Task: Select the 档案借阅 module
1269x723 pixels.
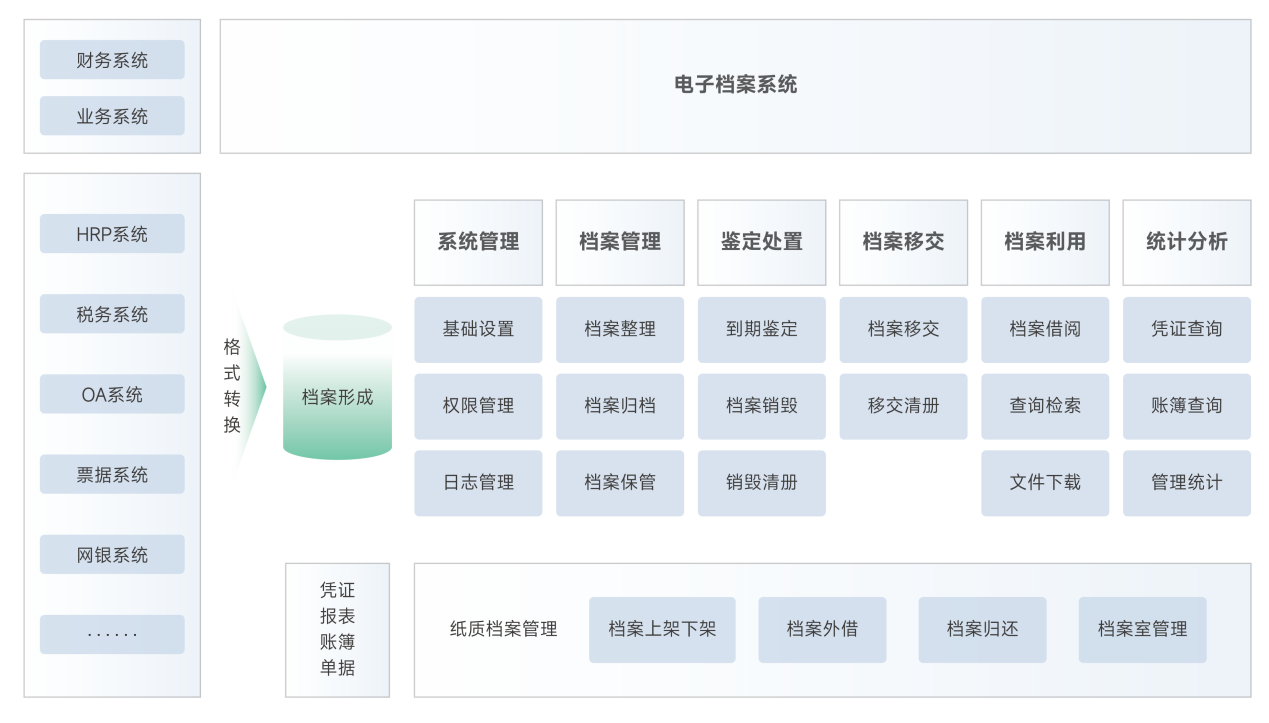Action: (1045, 330)
